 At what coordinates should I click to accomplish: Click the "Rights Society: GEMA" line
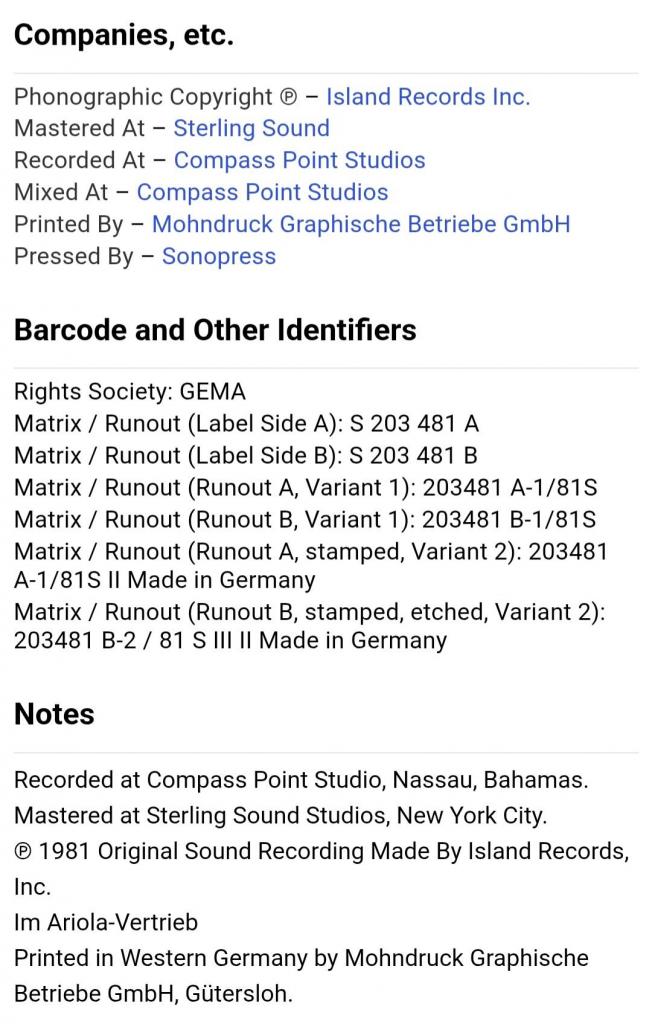tap(130, 392)
